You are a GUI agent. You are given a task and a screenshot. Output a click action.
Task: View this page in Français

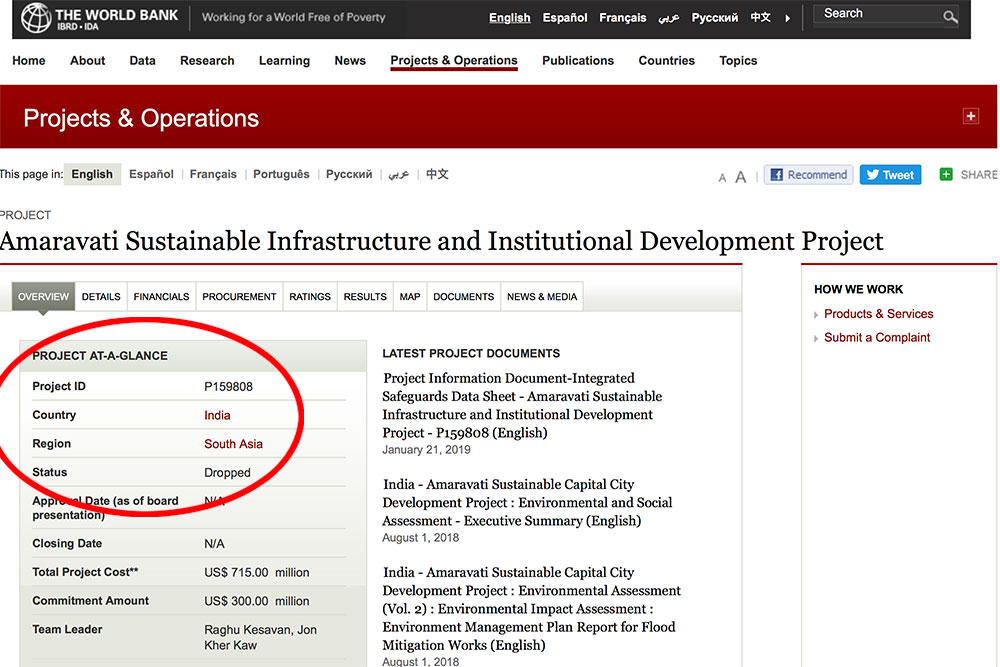pos(213,174)
